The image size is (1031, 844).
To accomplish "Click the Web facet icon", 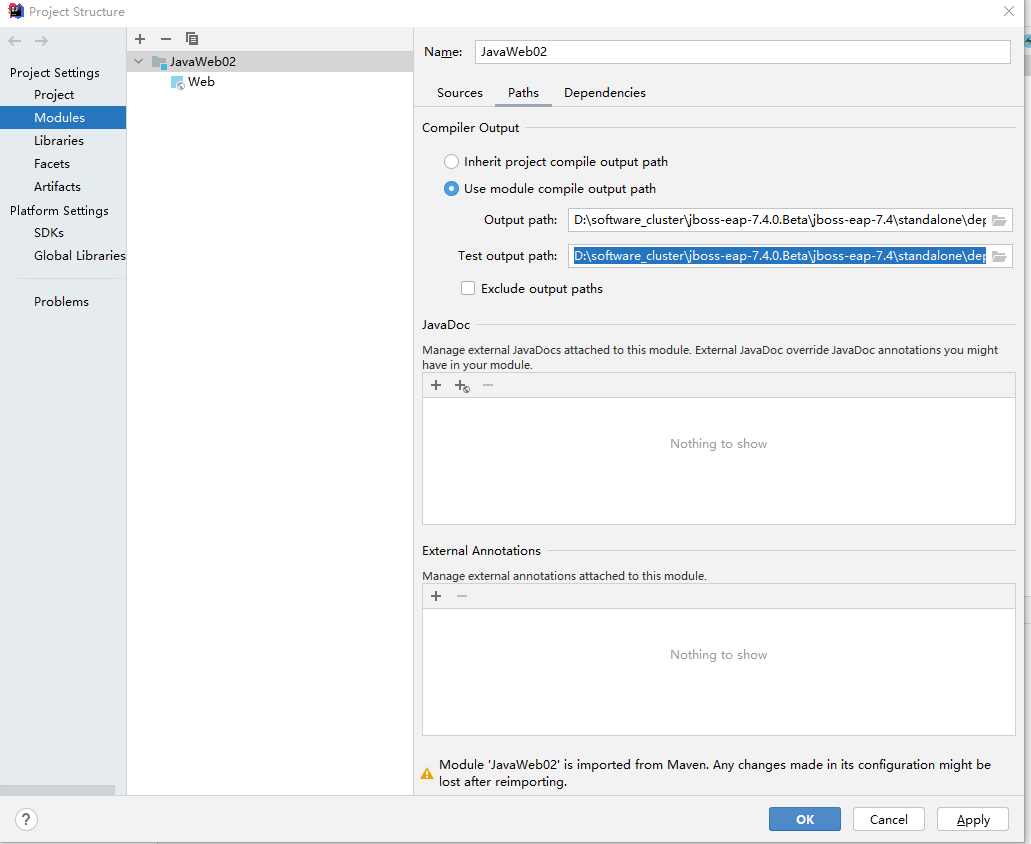I will 178,83.
